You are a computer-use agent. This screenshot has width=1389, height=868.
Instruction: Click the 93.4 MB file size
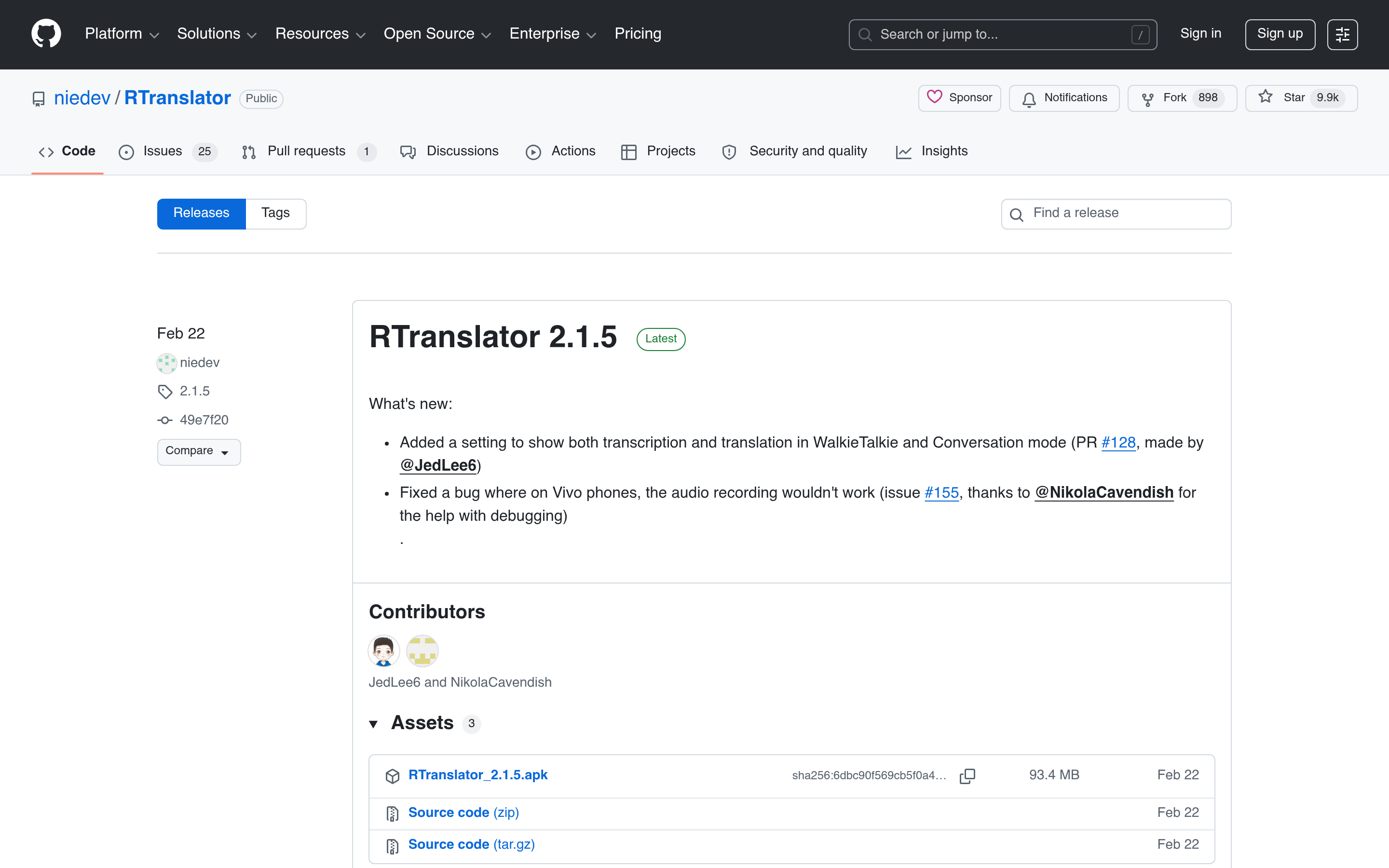tap(1054, 775)
